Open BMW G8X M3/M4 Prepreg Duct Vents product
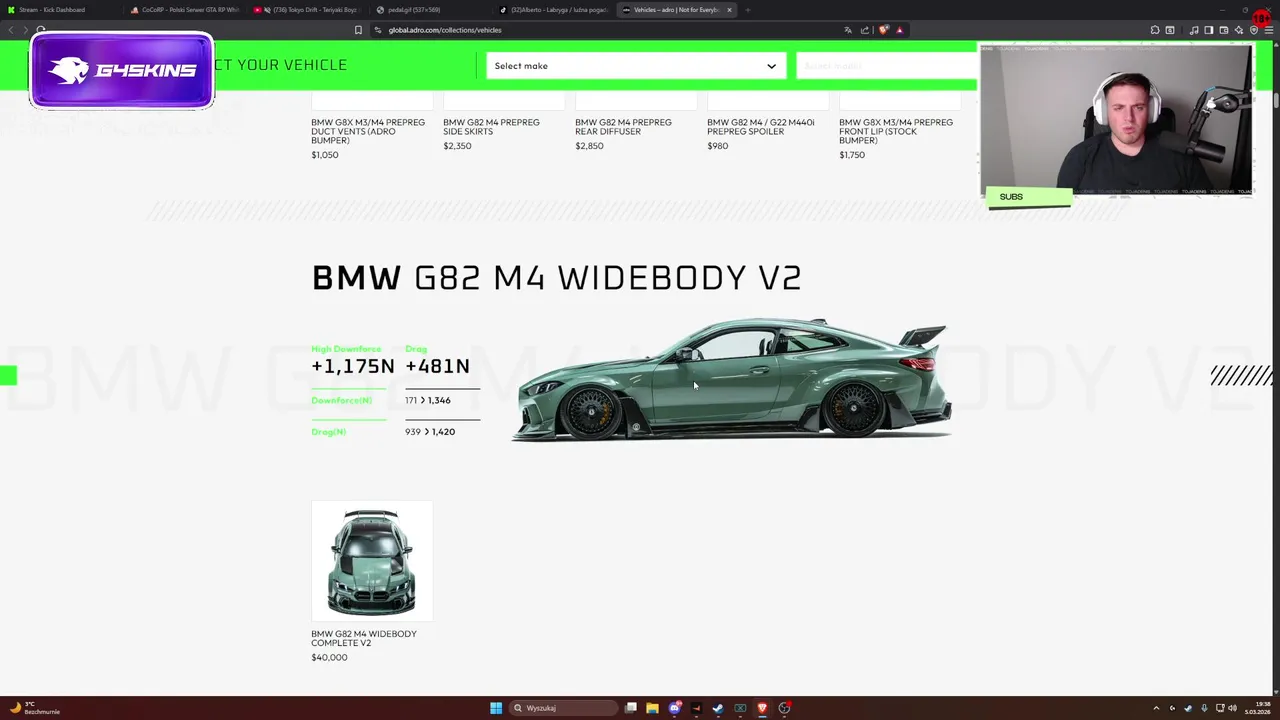This screenshot has width=1280, height=720. (368, 131)
